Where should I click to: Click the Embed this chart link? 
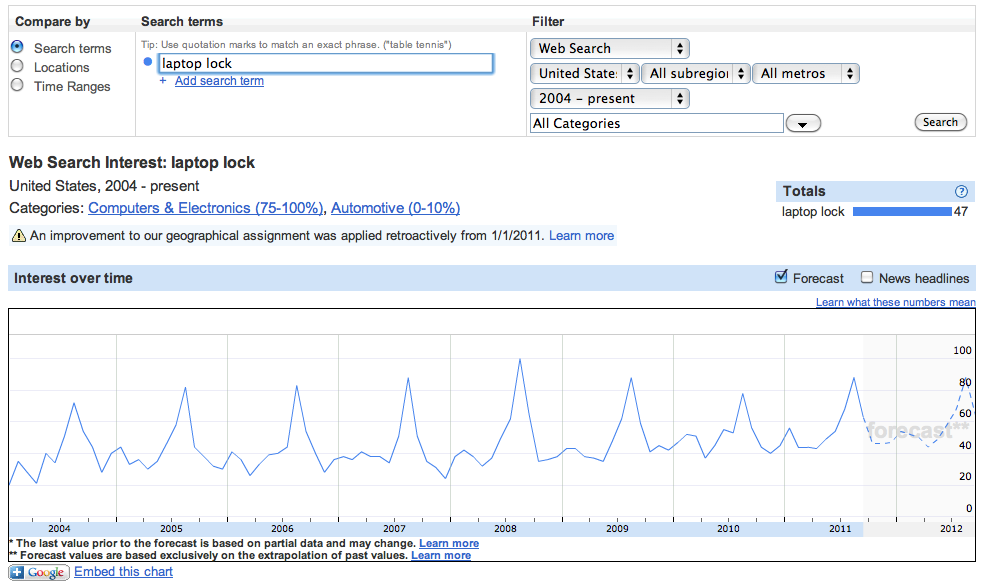point(123,572)
